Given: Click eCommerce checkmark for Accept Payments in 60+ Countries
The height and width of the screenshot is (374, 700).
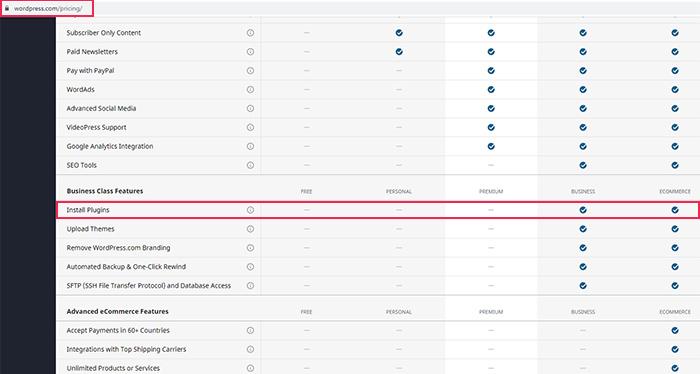Looking at the screenshot, I should tap(675, 330).
